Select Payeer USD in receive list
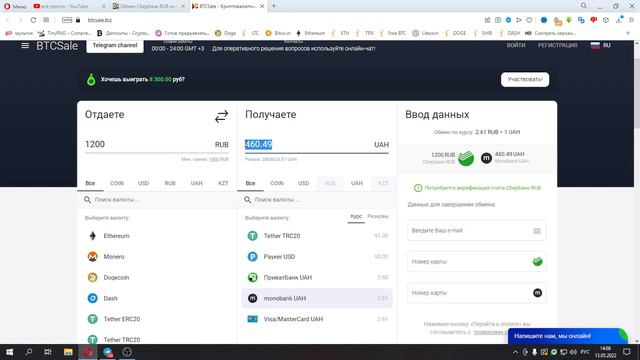The height and width of the screenshot is (360, 640). pyautogui.click(x=317, y=257)
